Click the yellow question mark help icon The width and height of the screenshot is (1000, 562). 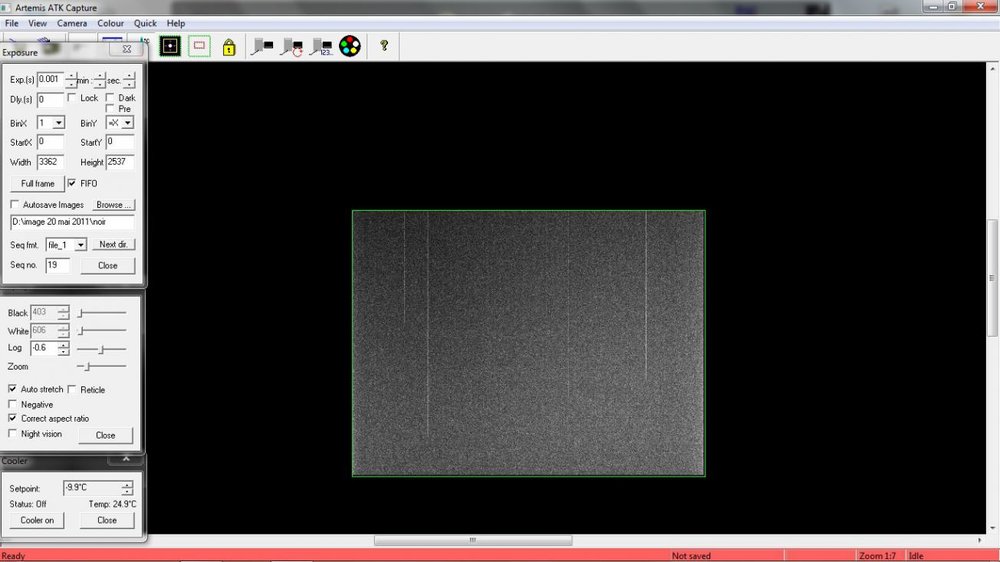click(384, 45)
